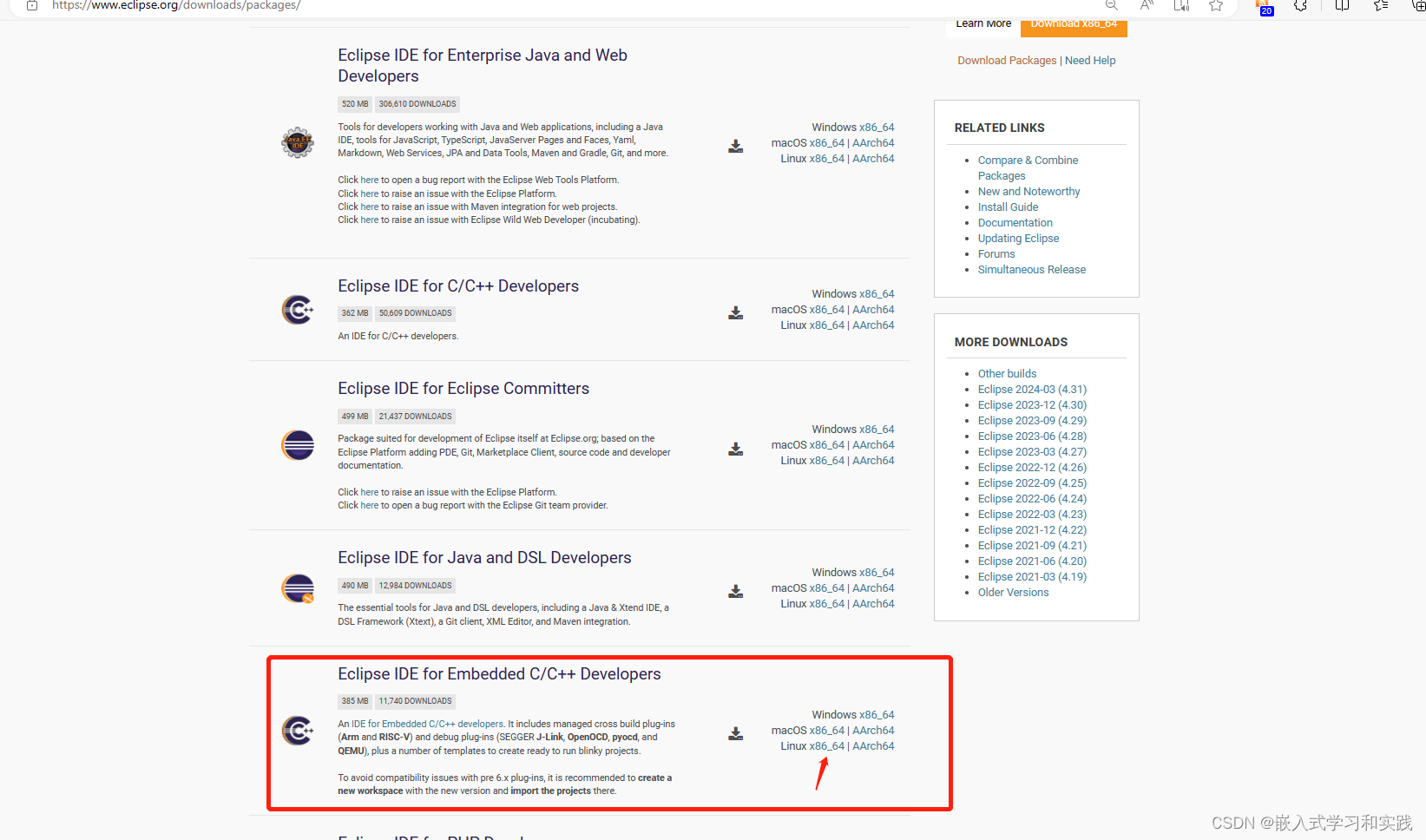Viewport: 1426px width, 840px height.
Task: Click the Eclipse Committers package logo
Action: pos(298,445)
